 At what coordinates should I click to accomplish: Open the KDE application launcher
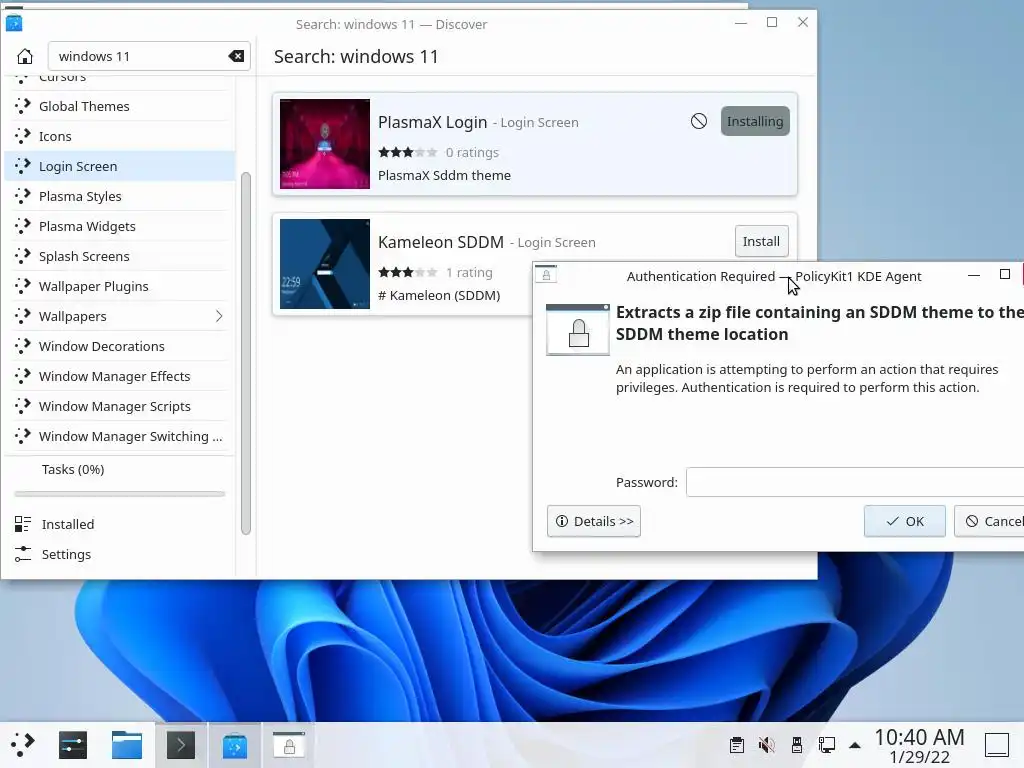(x=22, y=744)
